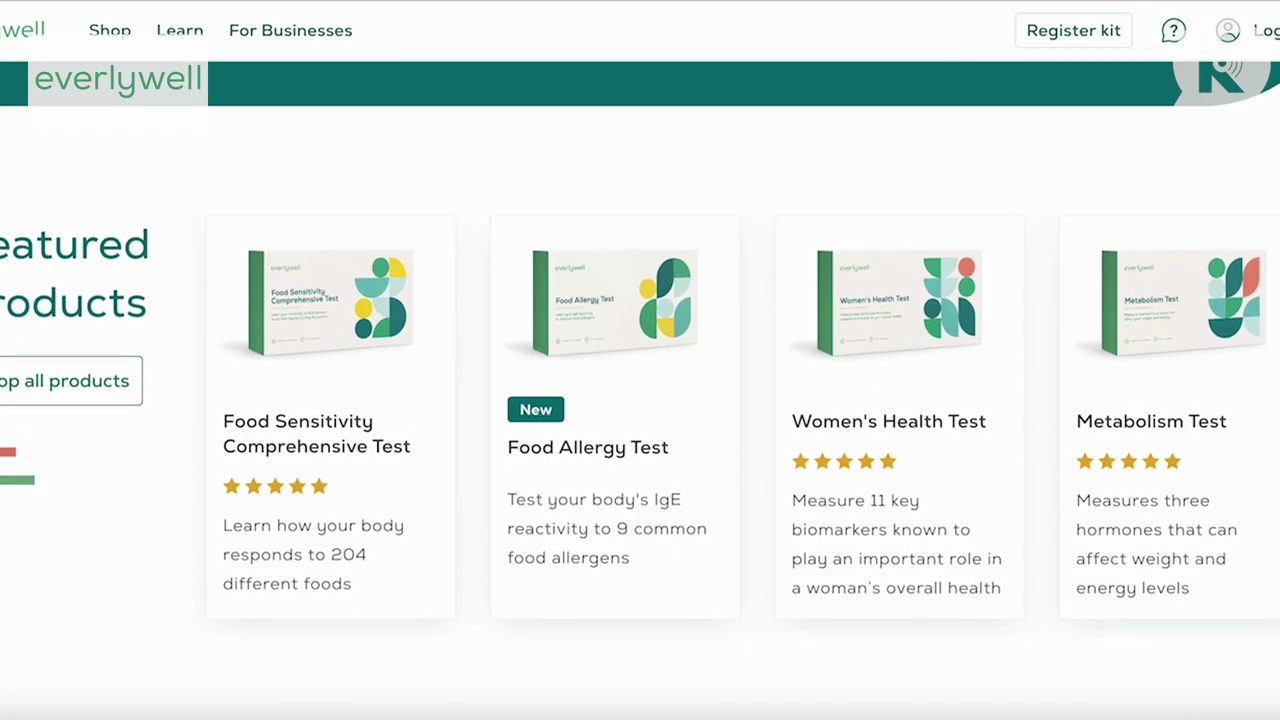Image resolution: width=1280 pixels, height=720 pixels.
Task: Click the user account profile icon
Action: [x=1228, y=31]
